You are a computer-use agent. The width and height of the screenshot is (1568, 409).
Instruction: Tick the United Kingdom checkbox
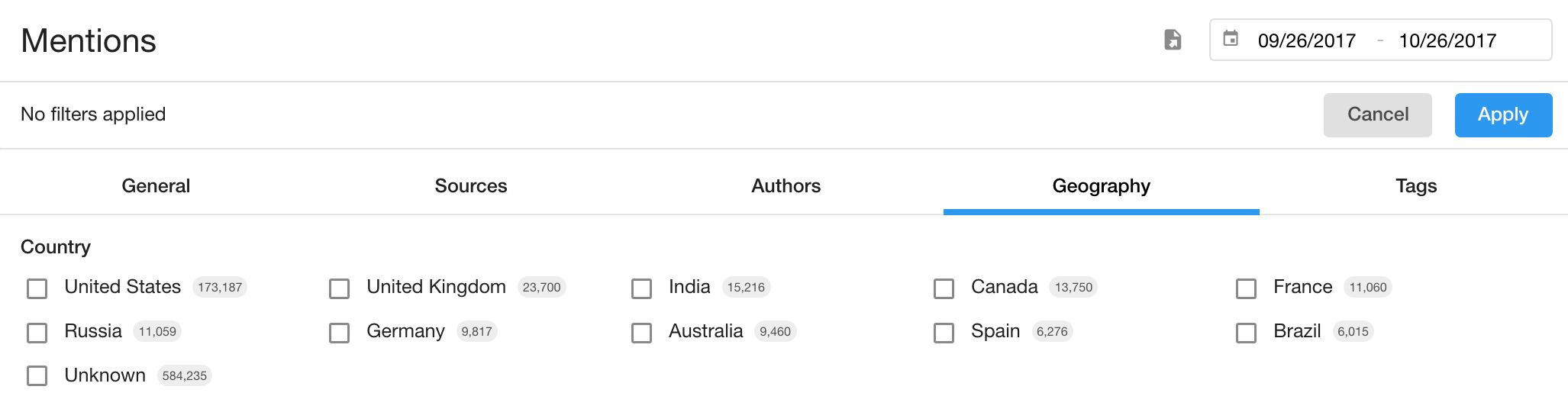pyautogui.click(x=339, y=288)
